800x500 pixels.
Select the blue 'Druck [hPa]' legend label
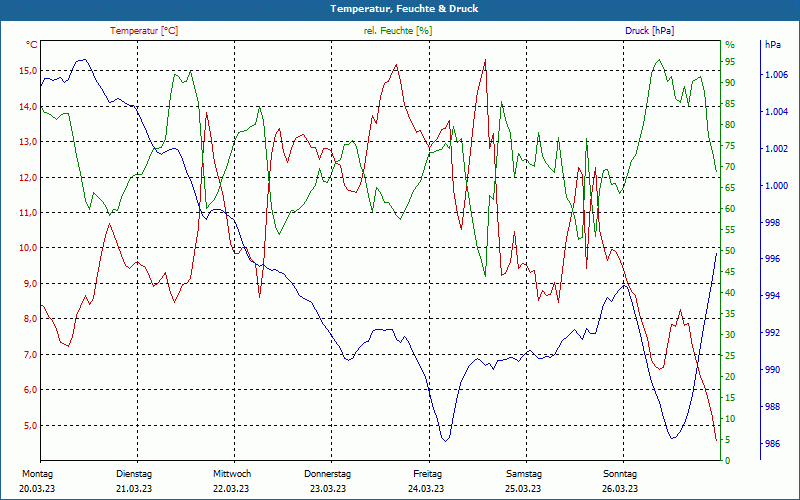(x=649, y=31)
